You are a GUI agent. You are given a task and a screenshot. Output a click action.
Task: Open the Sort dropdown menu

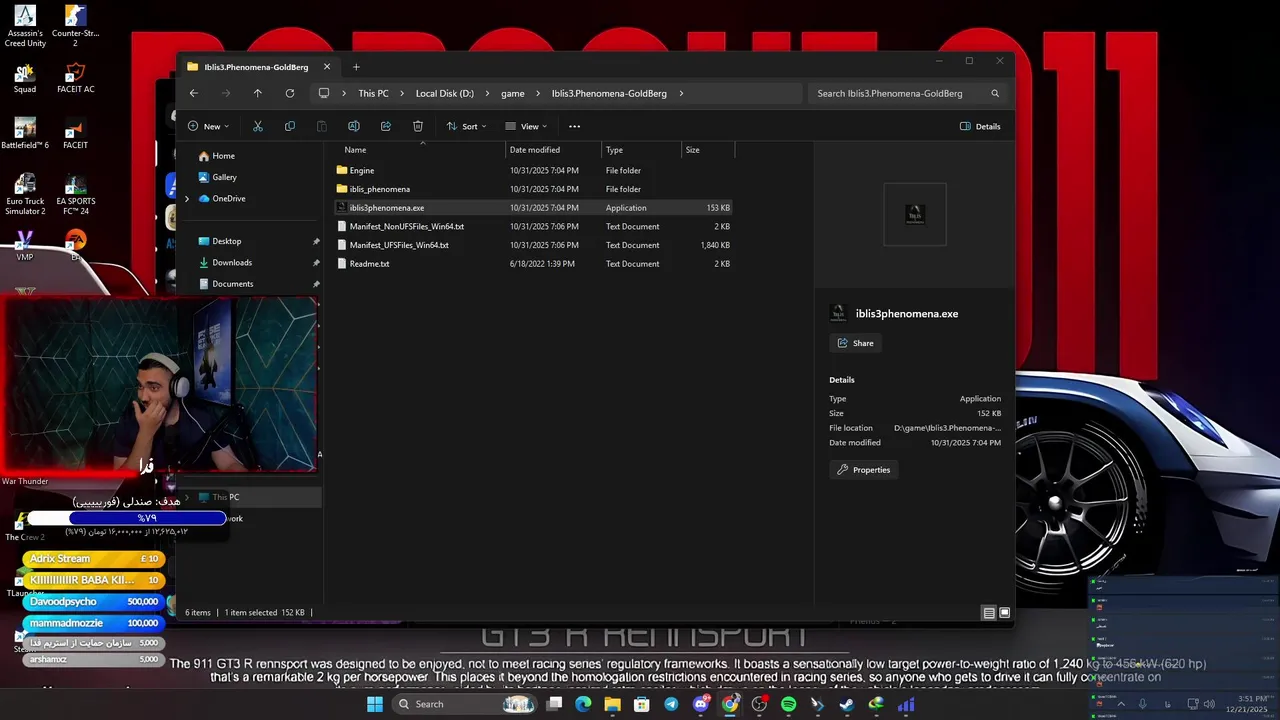pyautogui.click(x=466, y=126)
